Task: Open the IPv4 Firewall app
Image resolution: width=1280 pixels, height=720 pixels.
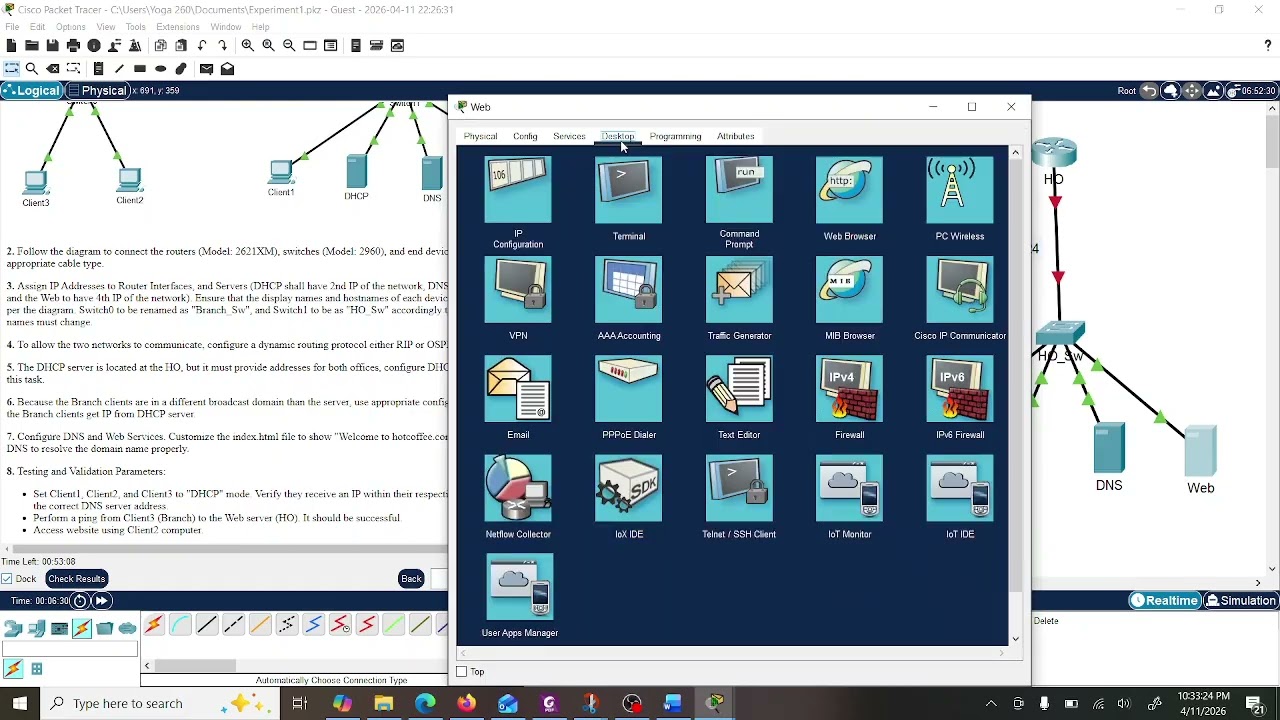Action: [849, 389]
